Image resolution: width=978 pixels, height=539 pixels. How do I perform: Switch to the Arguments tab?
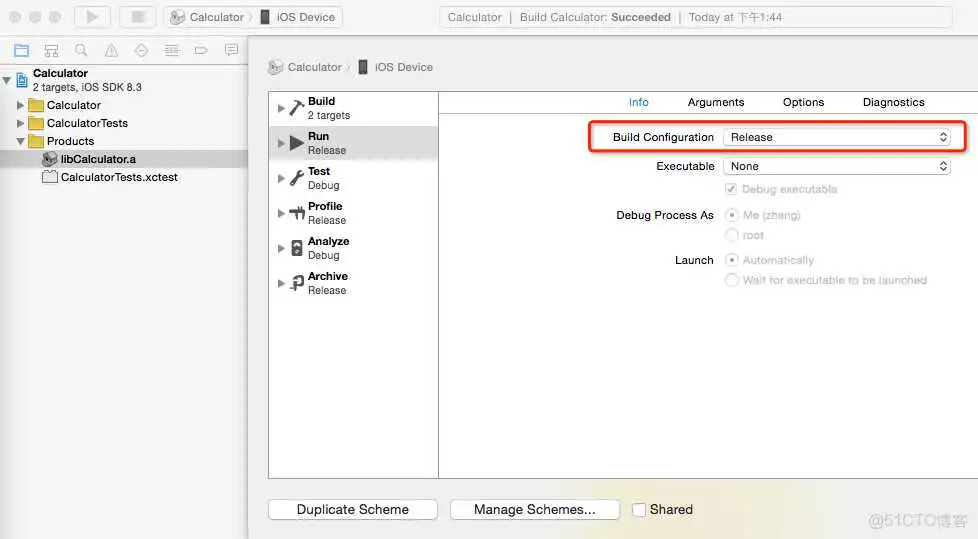coord(715,102)
